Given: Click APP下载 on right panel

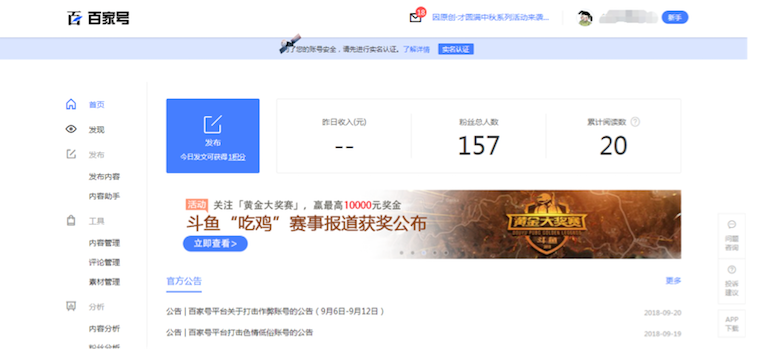Looking at the screenshot, I should (x=732, y=324).
